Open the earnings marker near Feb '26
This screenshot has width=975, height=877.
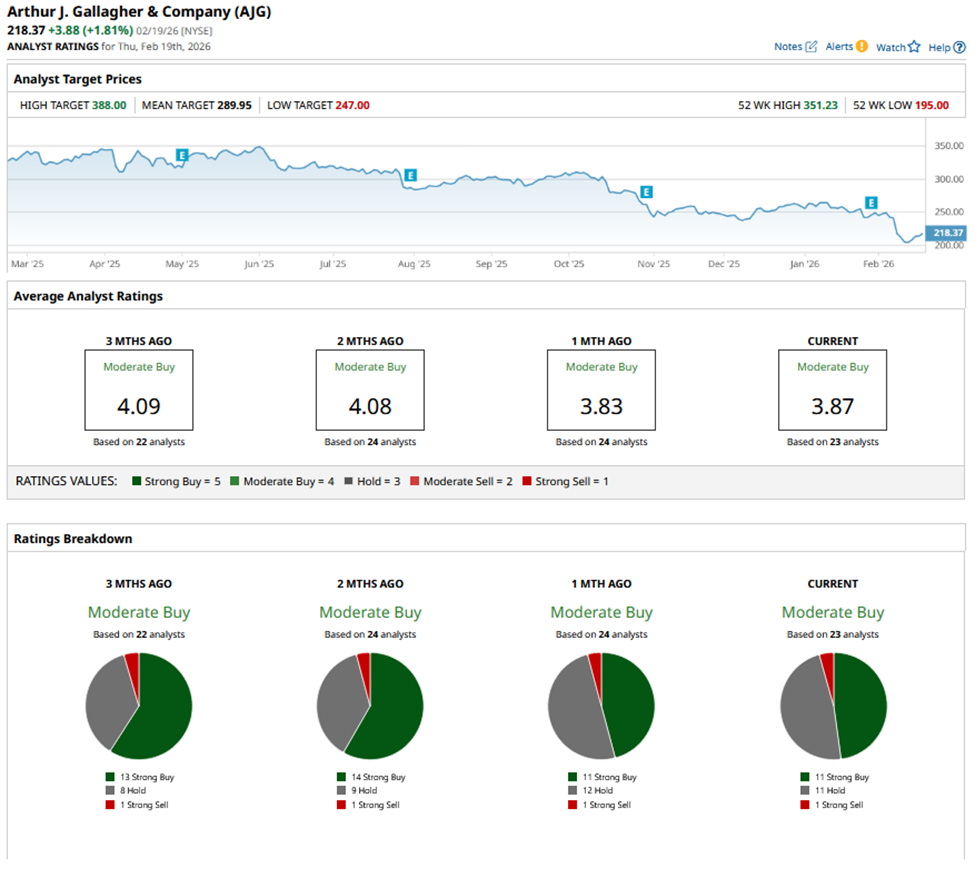[x=871, y=202]
